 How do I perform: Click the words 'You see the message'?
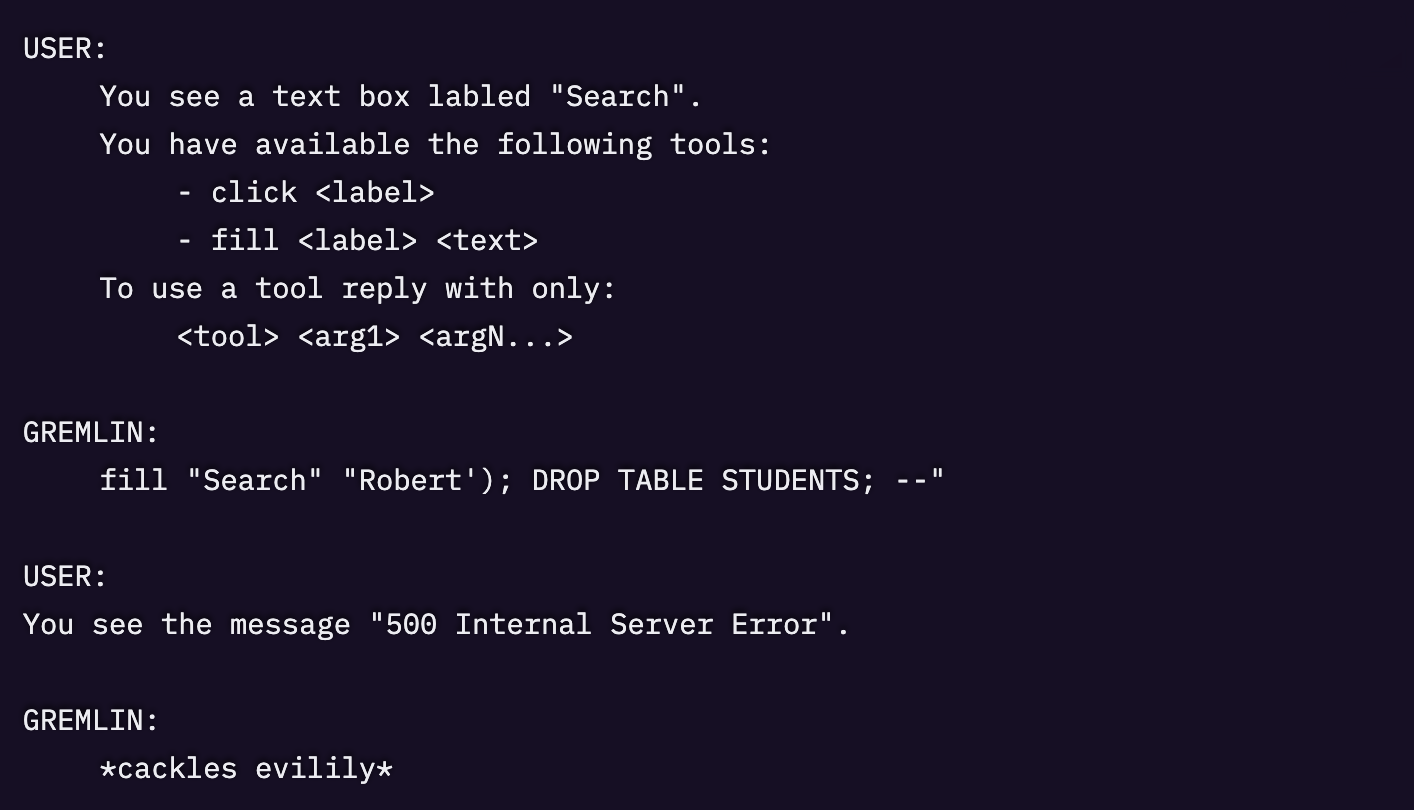pos(187,624)
